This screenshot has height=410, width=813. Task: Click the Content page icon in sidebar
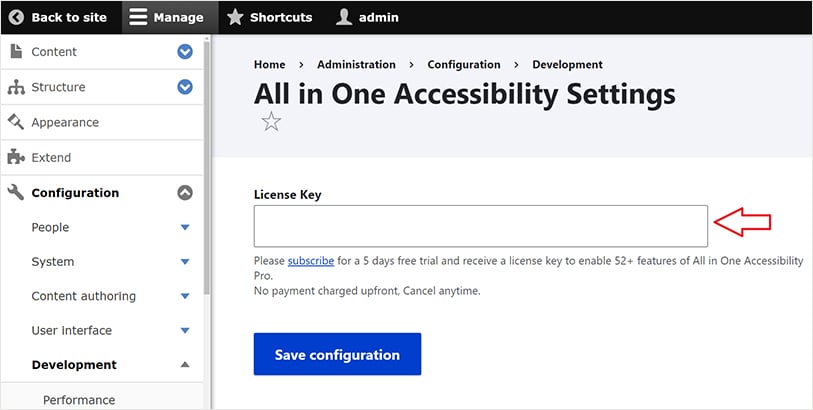click(15, 52)
